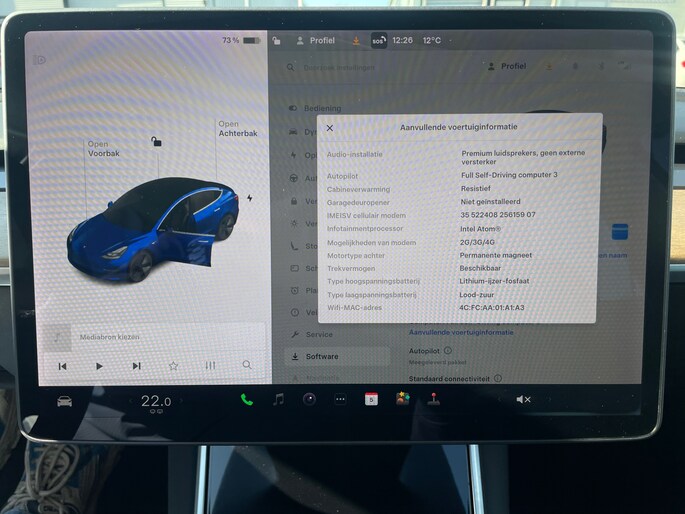Open the dashcam camera icon
Viewport: 685px width, 514px height.
click(x=309, y=399)
